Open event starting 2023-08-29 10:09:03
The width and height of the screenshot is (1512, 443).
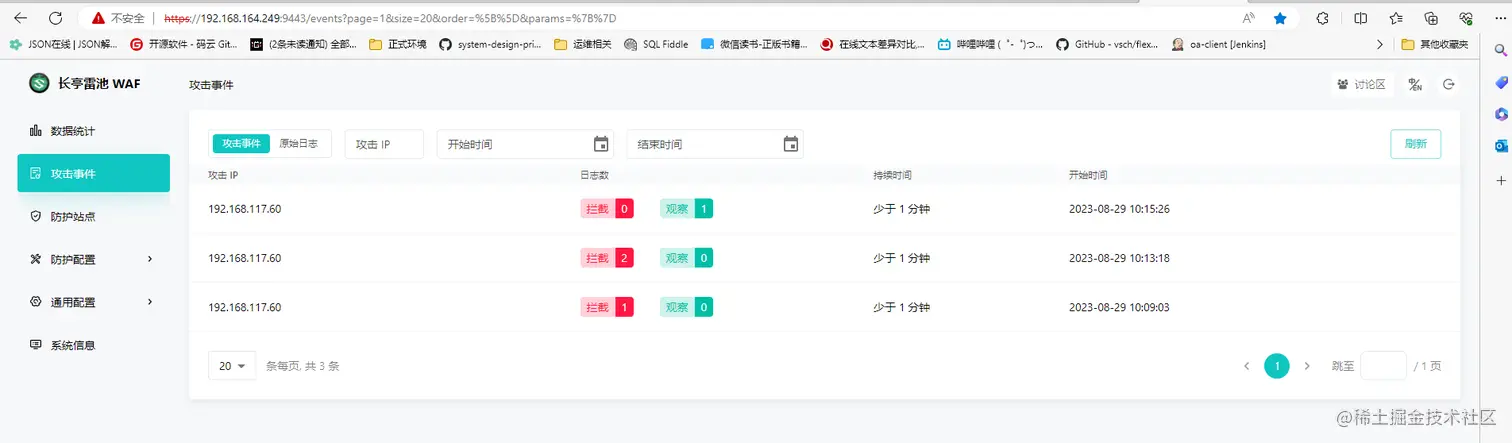coord(824,307)
